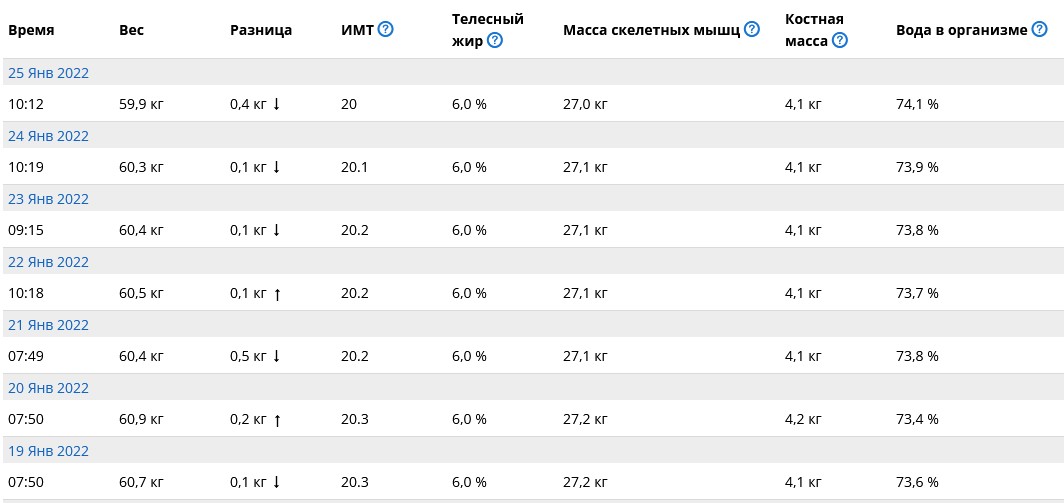The width and height of the screenshot is (1064, 503).
Task: Select the 19 Янв 2022 date link
Action: point(48,451)
